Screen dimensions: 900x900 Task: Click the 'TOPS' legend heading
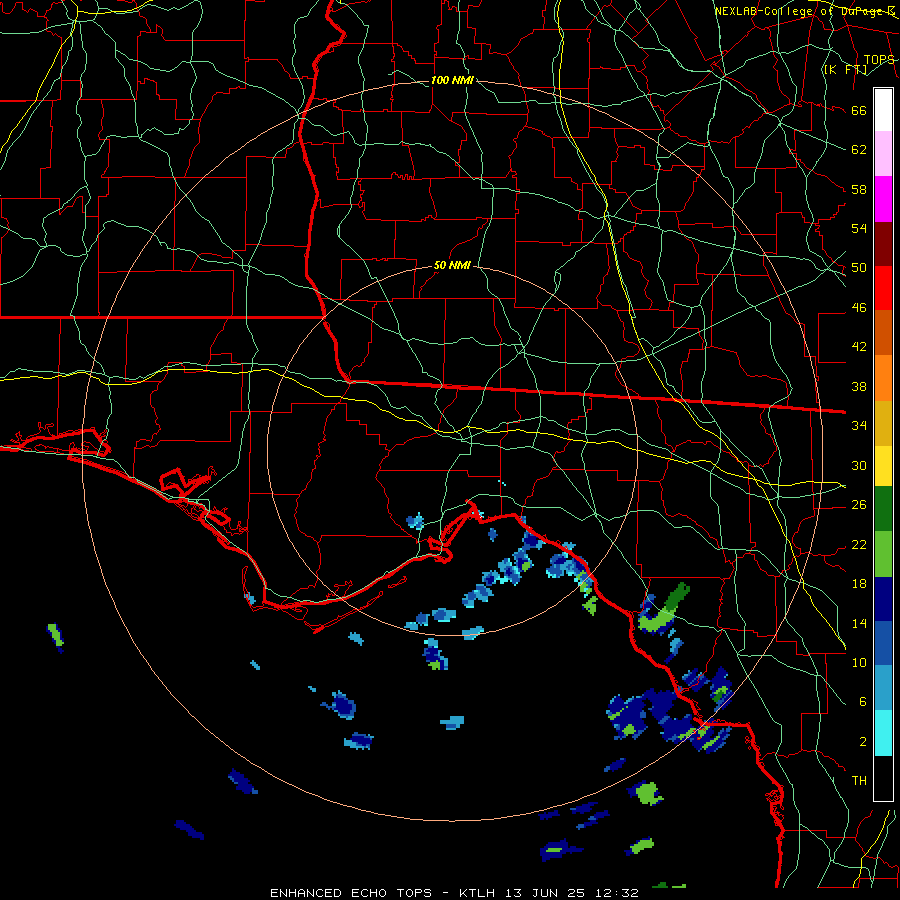tap(879, 60)
